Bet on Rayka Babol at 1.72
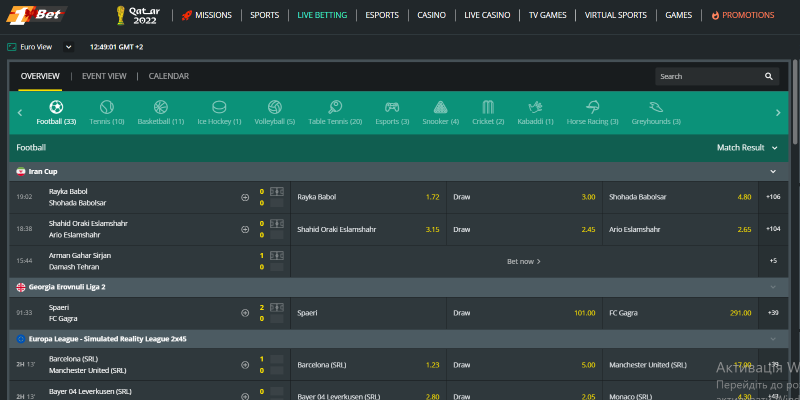 [368, 197]
